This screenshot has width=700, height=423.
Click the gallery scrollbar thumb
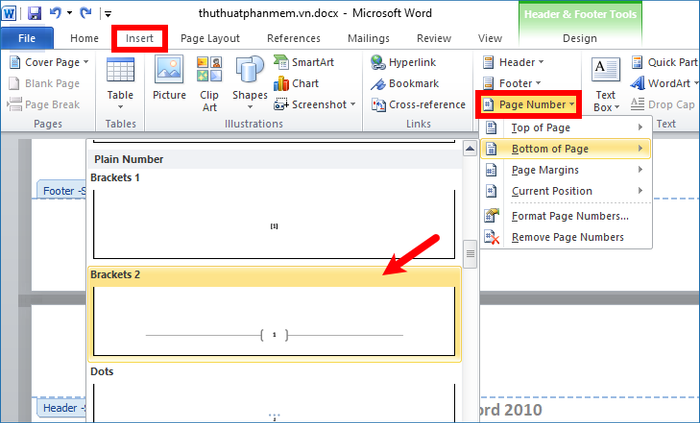470,254
